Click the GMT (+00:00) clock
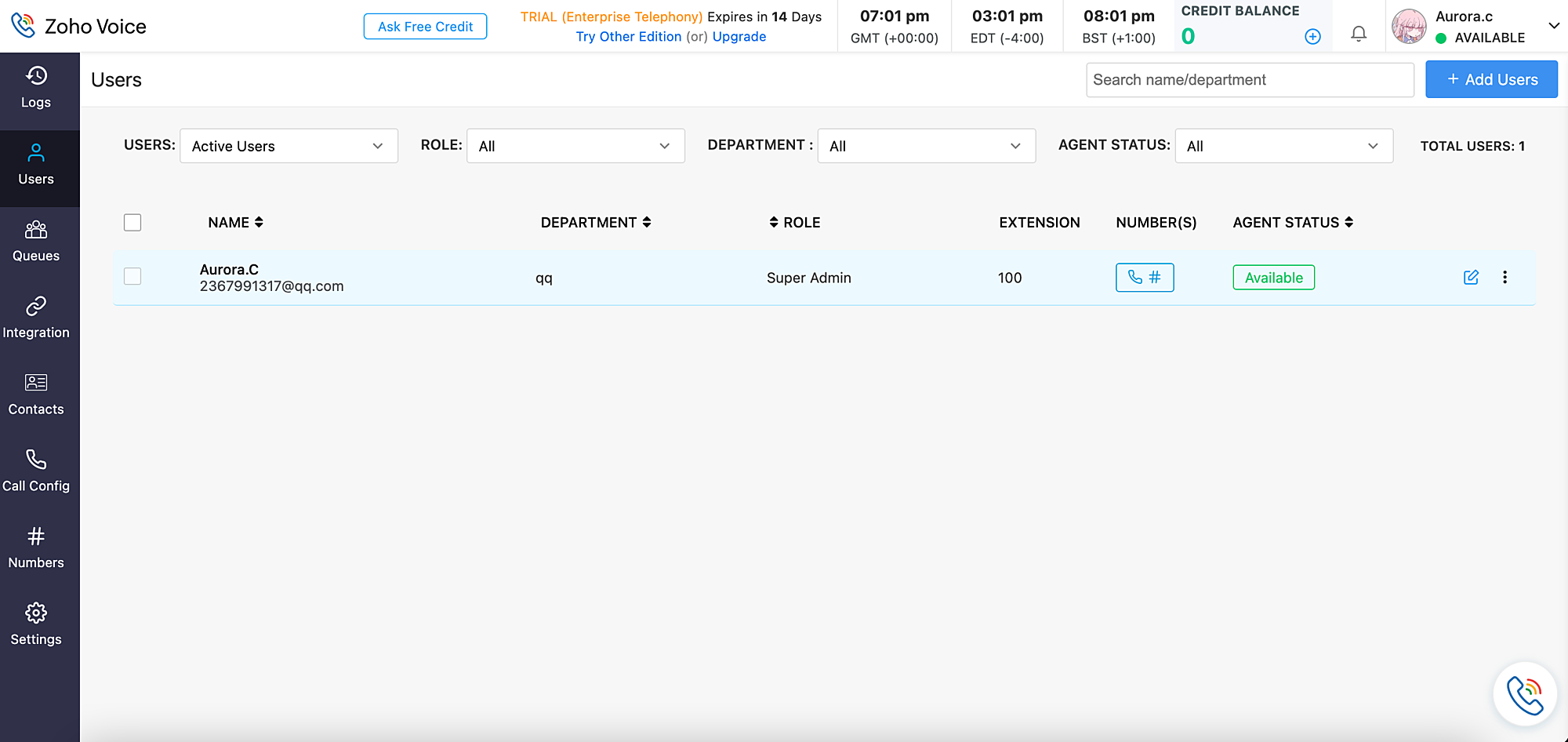This screenshot has height=742, width=1568. click(895, 27)
